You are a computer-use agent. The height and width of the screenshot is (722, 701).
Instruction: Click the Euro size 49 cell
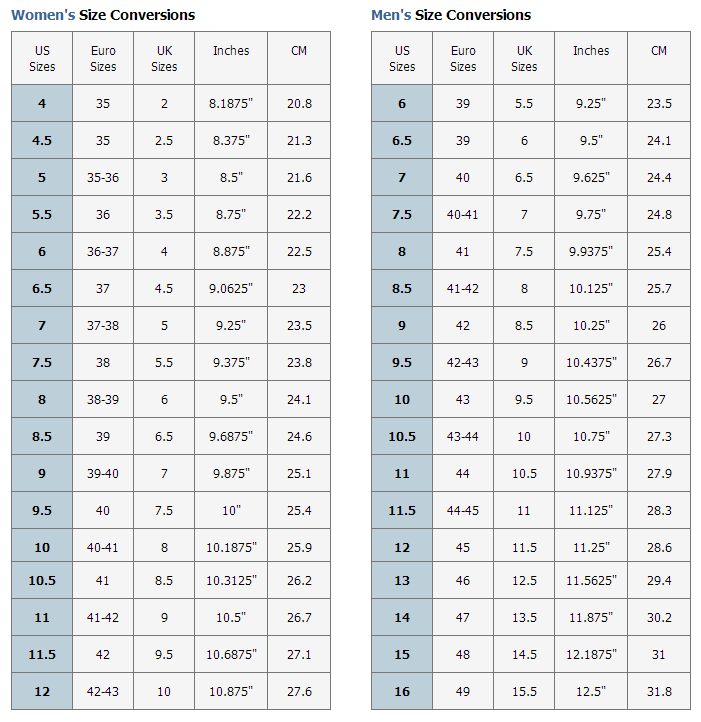point(463,692)
